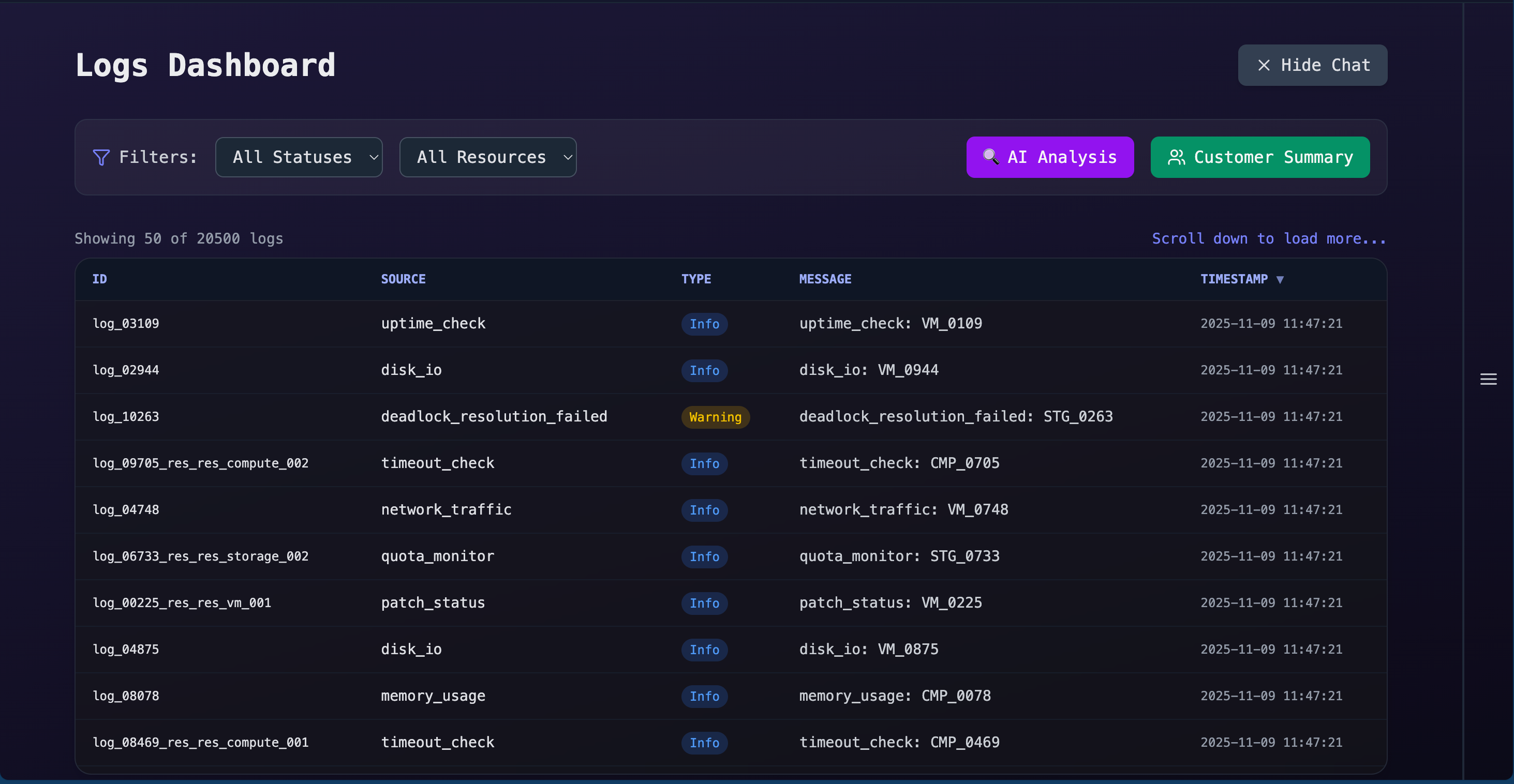Sort the table by the ID column header
This screenshot has height=784, width=1514.
(x=99, y=280)
